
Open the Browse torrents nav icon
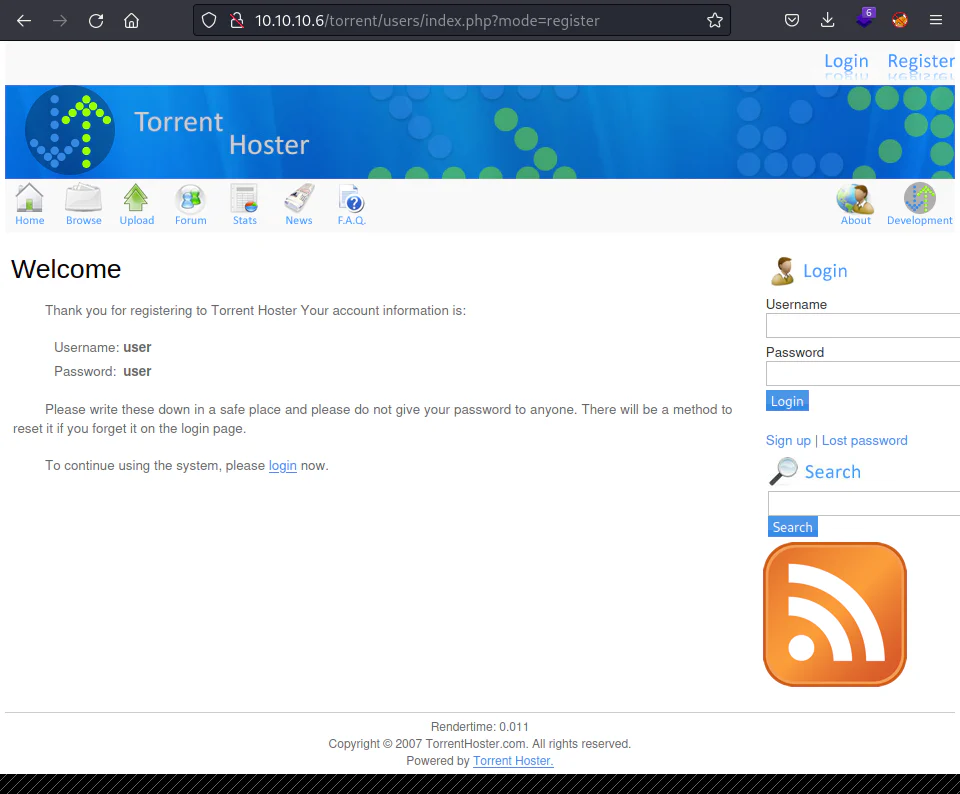point(84,204)
